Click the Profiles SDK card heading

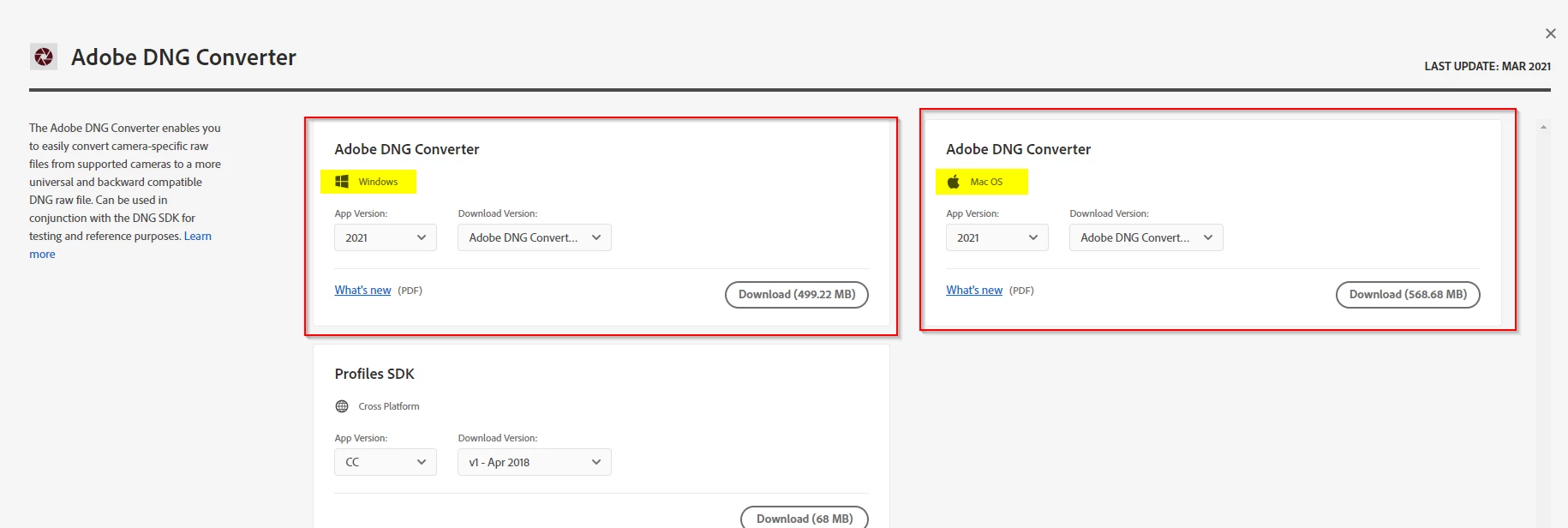[374, 374]
